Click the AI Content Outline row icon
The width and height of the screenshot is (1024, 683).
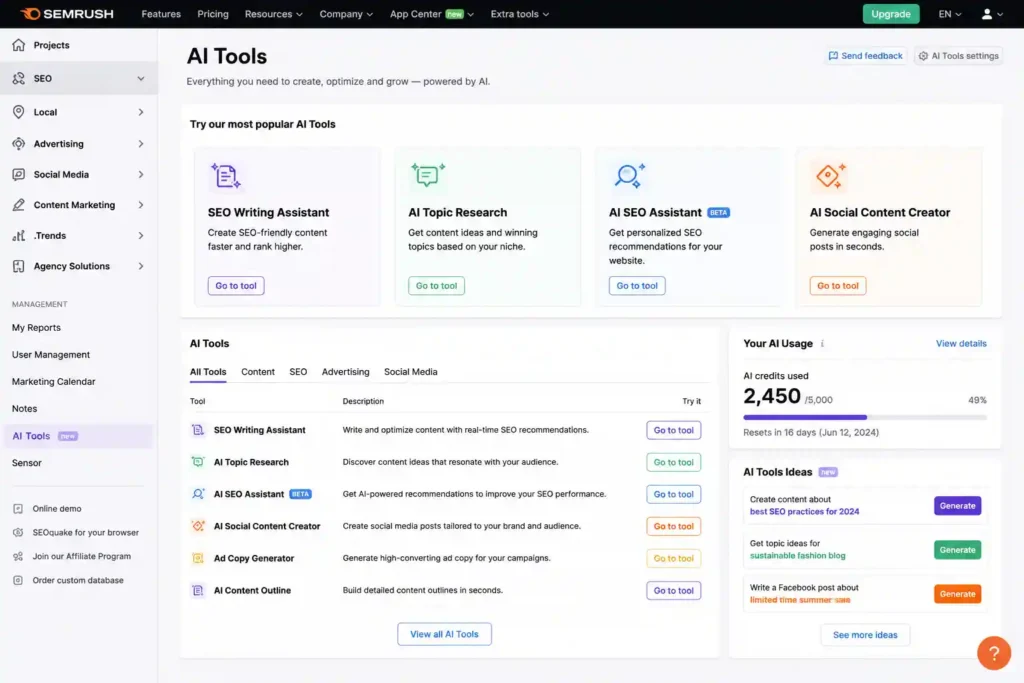click(197, 590)
